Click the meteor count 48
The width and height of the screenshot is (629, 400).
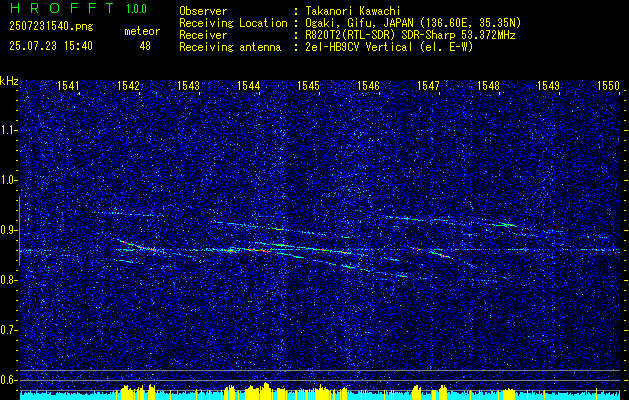click(145, 46)
